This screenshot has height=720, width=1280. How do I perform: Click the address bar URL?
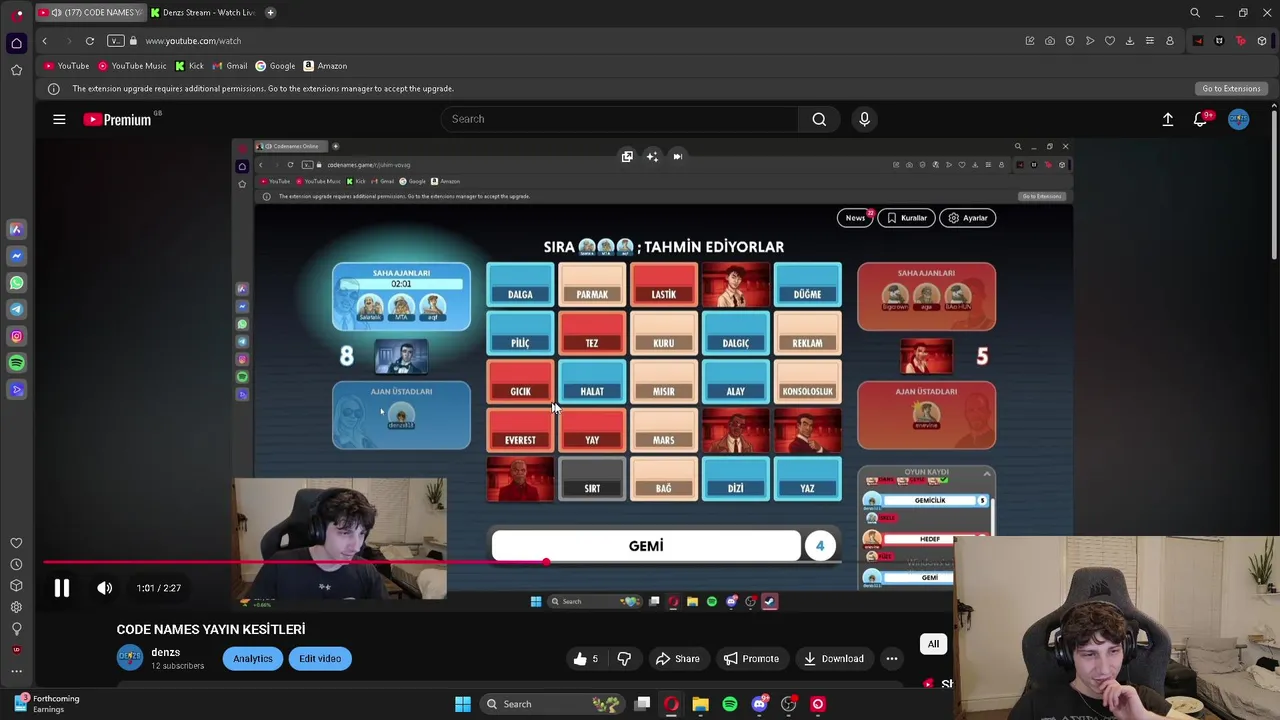193,41
